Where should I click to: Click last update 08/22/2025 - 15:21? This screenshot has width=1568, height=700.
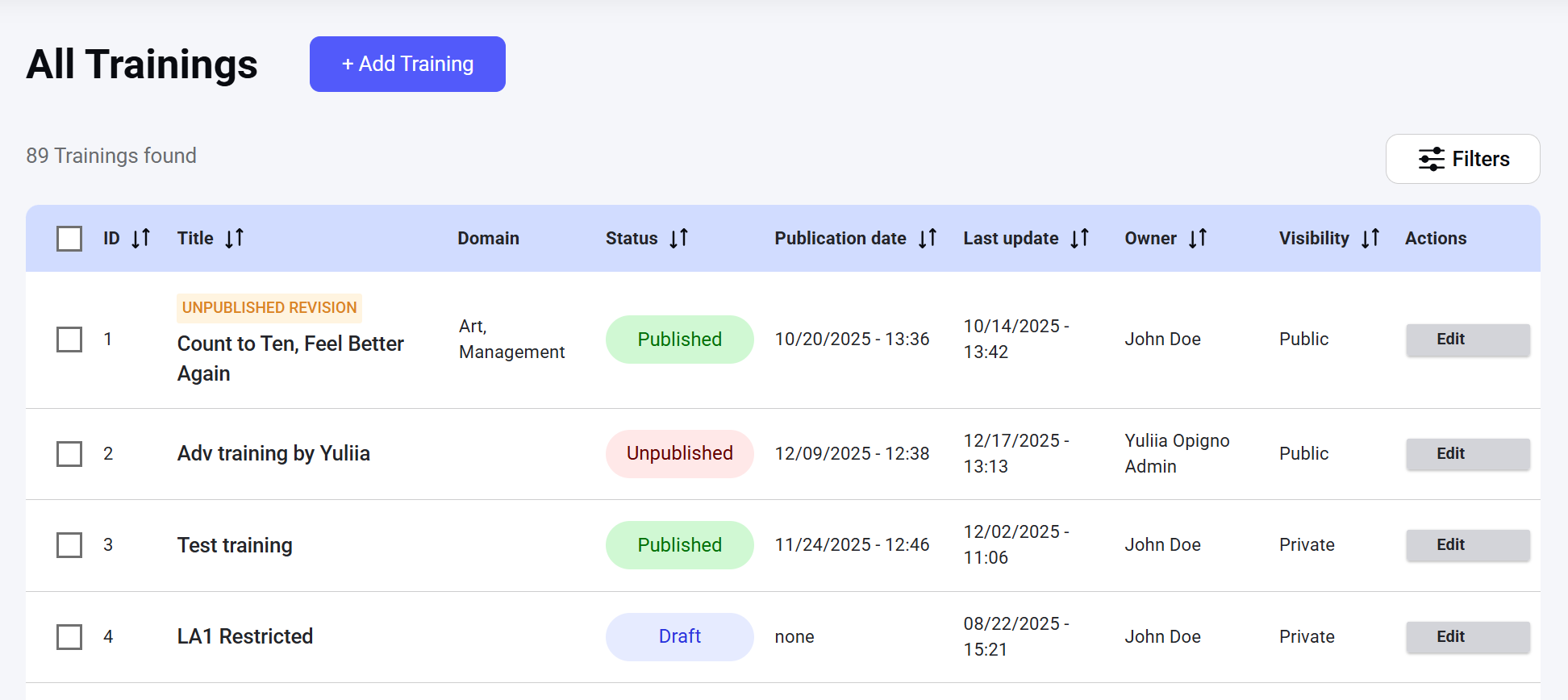(1016, 637)
